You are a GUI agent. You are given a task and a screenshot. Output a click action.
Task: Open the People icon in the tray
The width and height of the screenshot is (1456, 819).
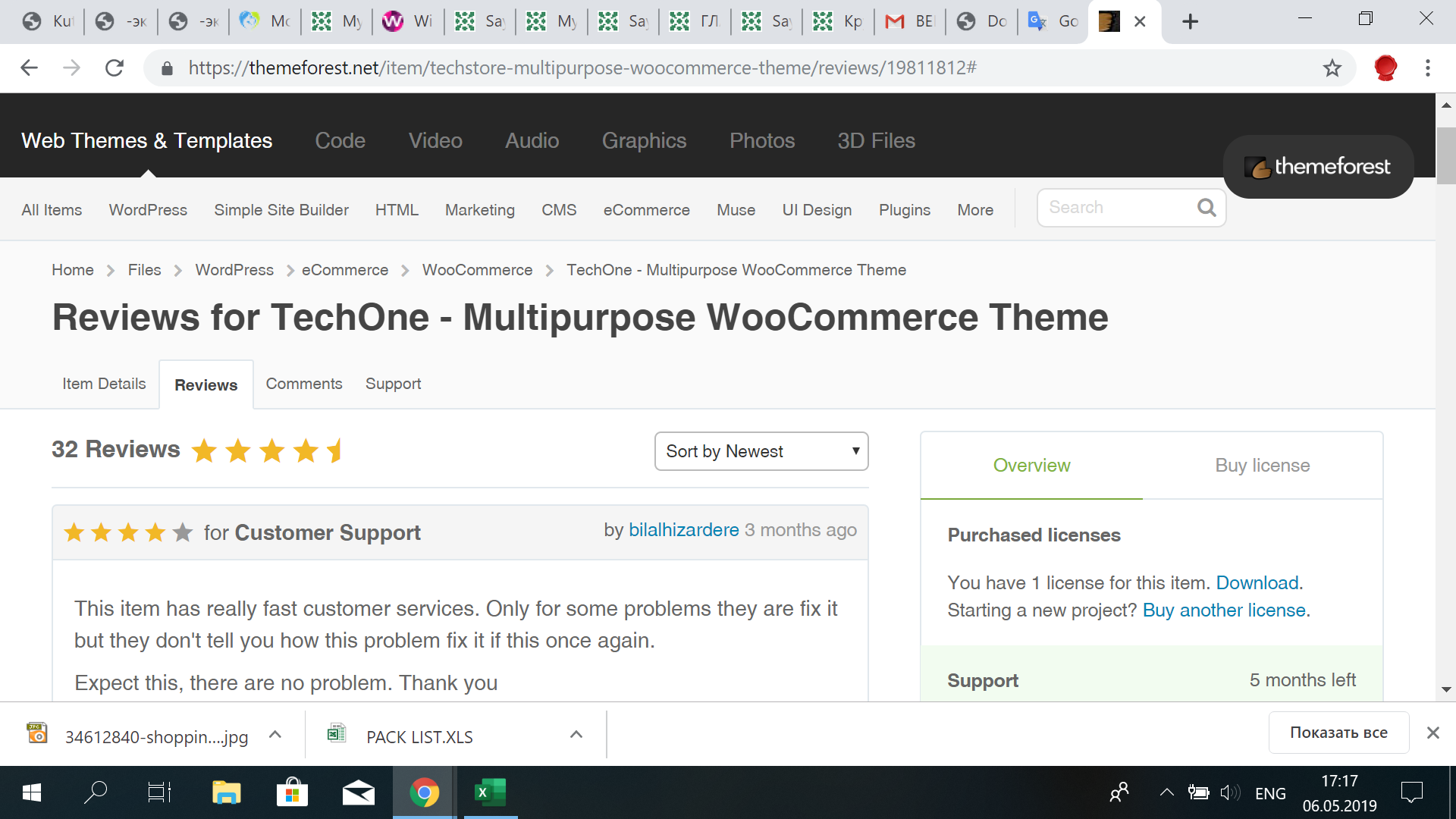point(1119,793)
